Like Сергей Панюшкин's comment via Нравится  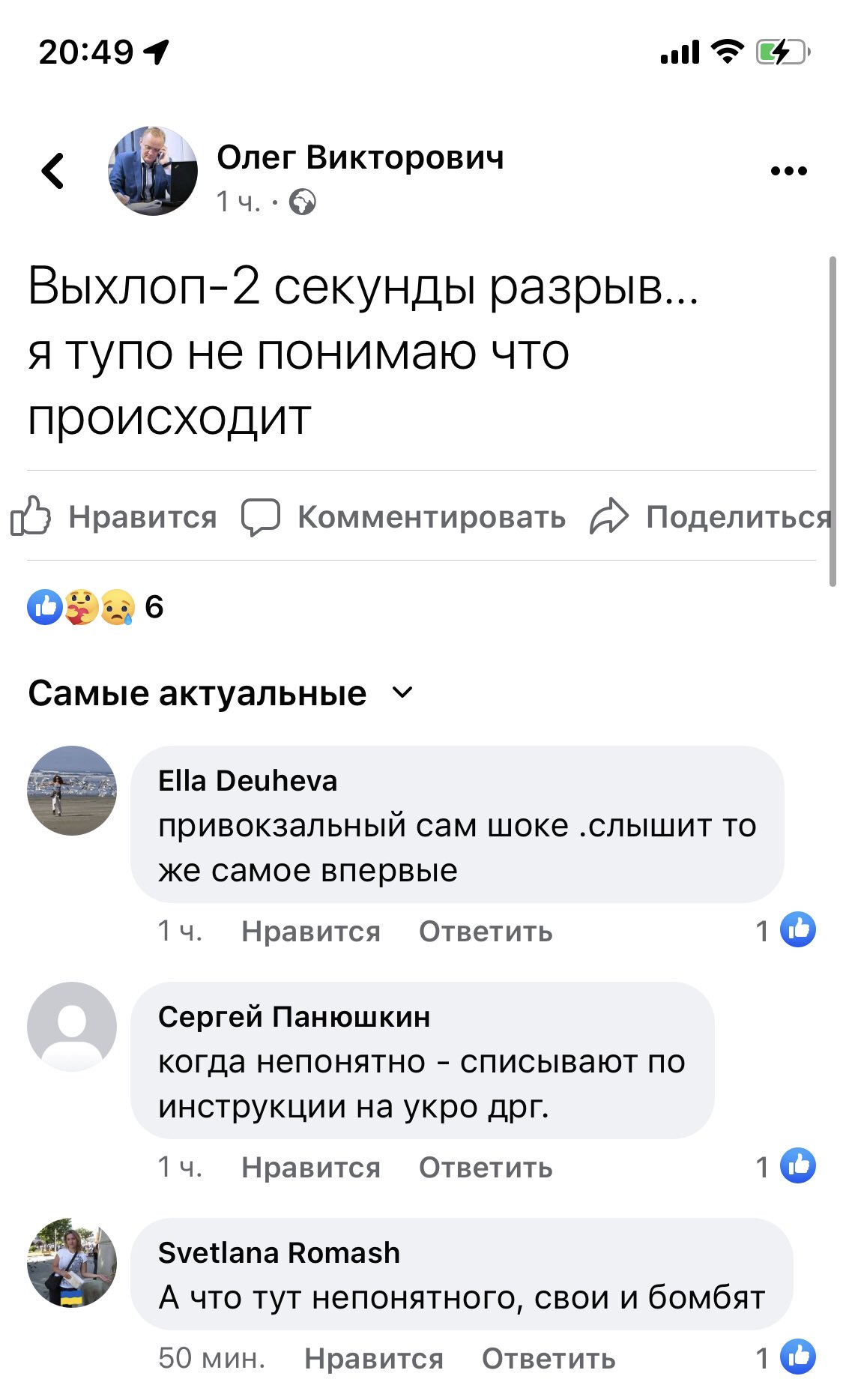pyautogui.click(x=311, y=1168)
